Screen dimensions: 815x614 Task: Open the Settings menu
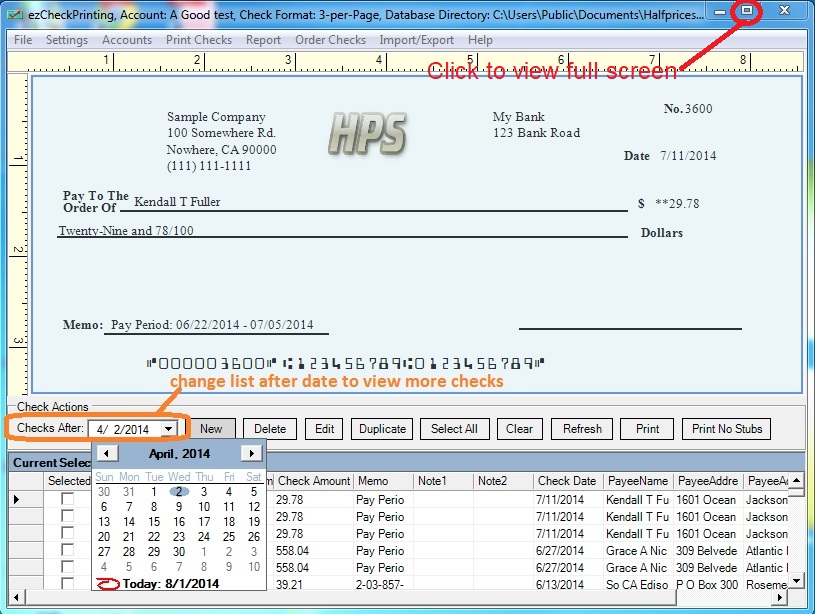(x=67, y=40)
